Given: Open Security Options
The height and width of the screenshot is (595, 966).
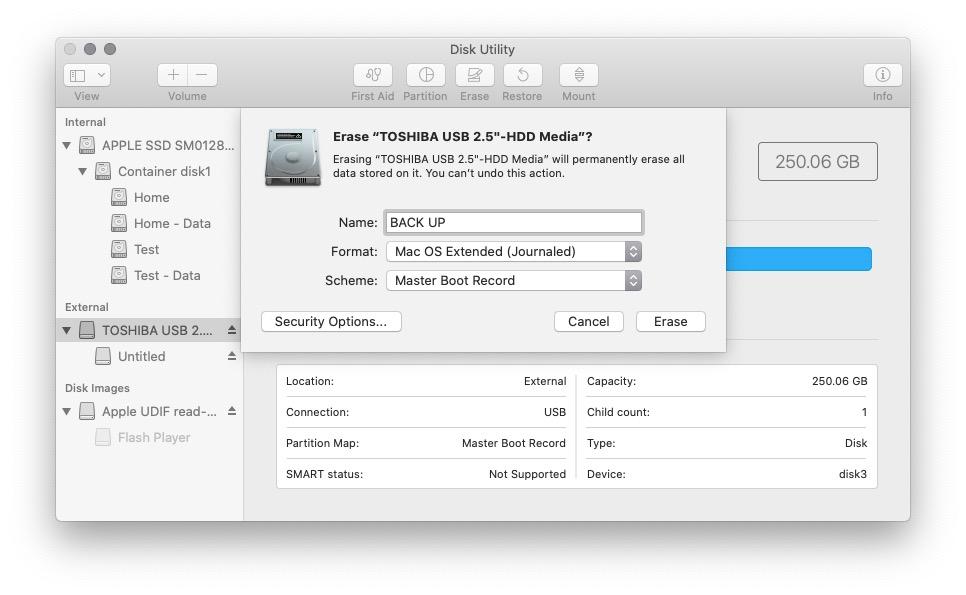Looking at the screenshot, I should [x=331, y=322].
